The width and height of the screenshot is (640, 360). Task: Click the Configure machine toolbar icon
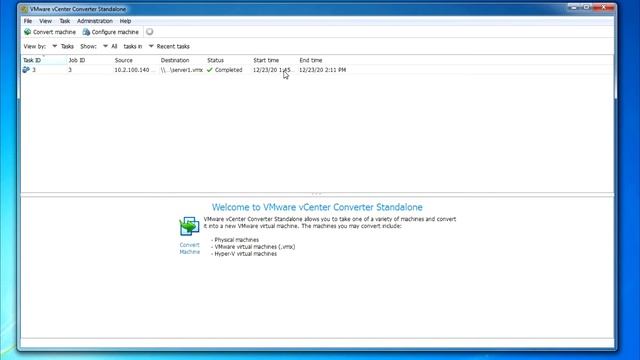[86, 32]
